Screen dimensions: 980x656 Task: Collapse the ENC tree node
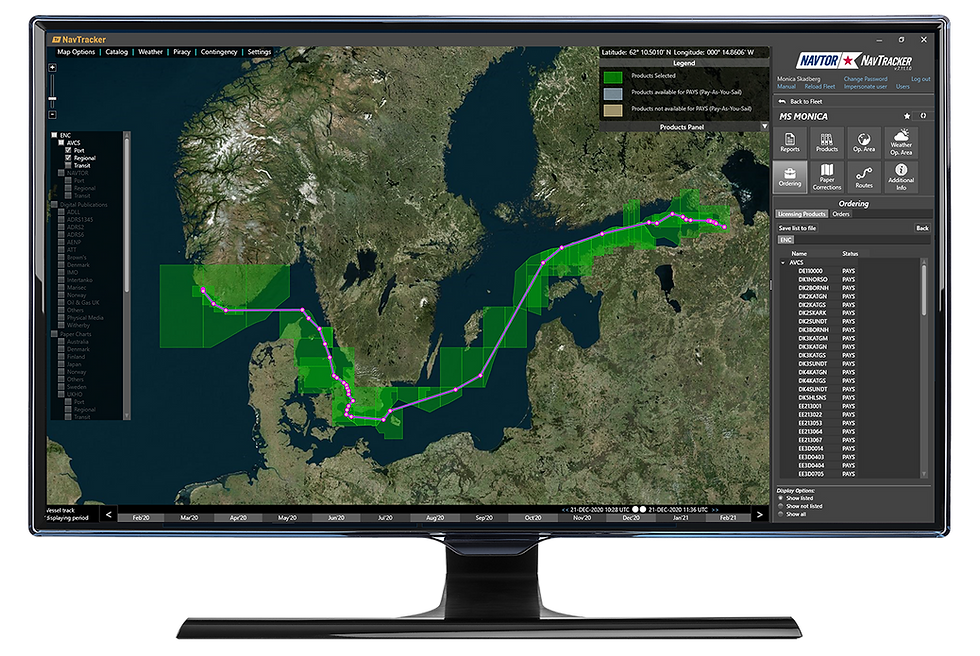pos(53,134)
